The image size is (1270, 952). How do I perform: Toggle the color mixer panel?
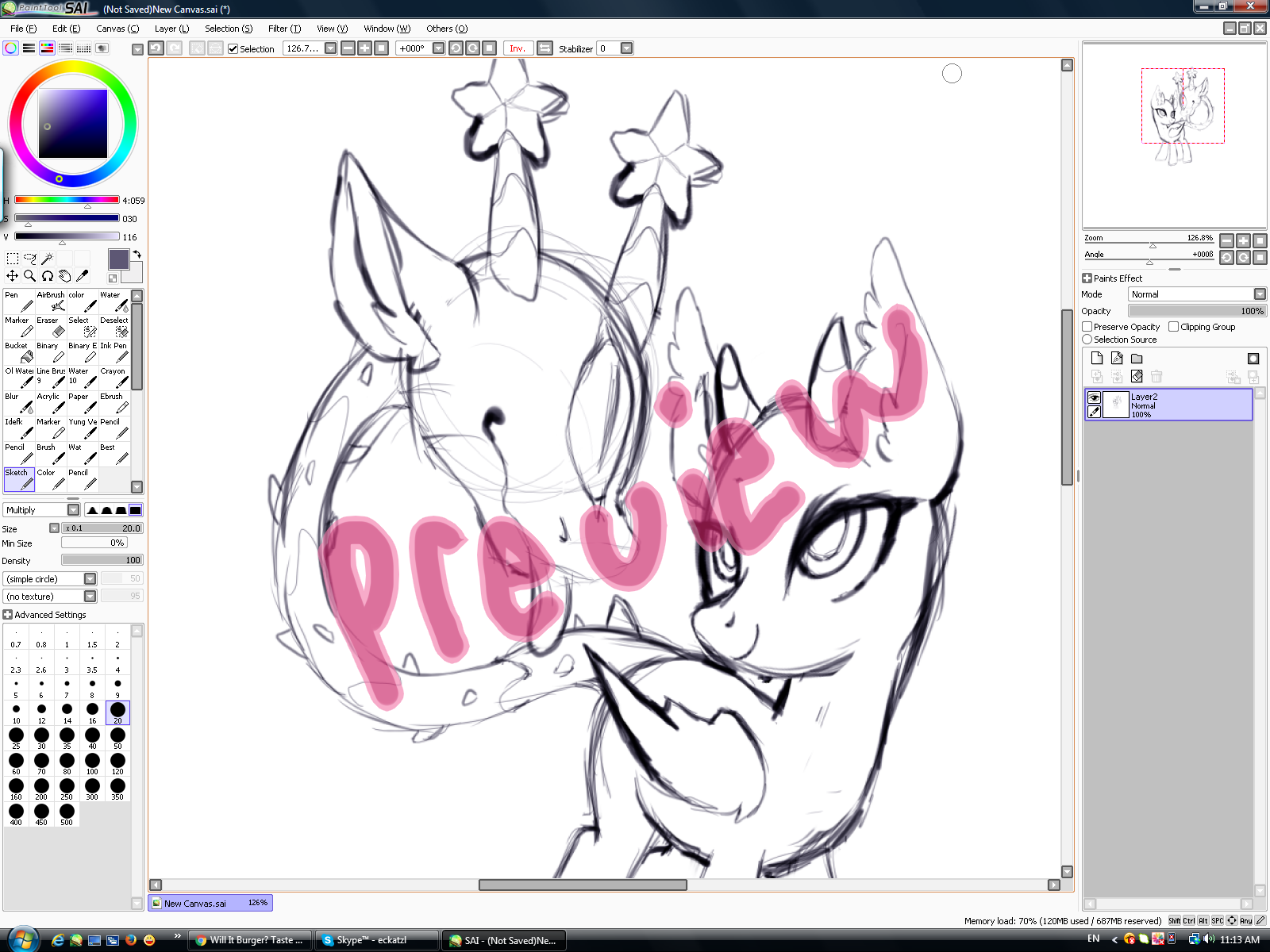point(66,48)
